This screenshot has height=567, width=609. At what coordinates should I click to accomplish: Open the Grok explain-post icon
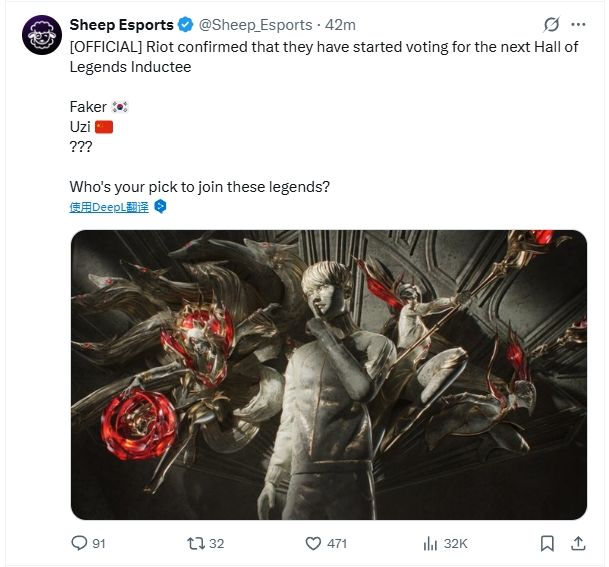pyautogui.click(x=549, y=24)
